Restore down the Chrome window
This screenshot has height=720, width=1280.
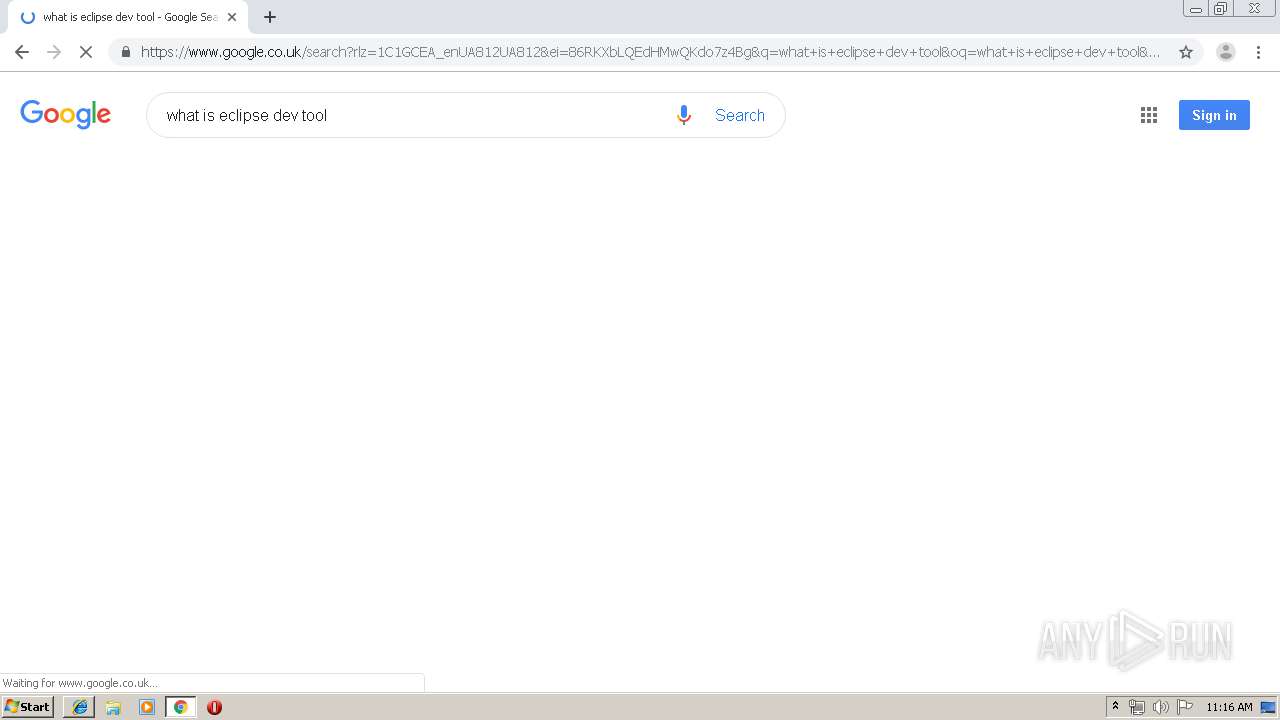point(1221,9)
